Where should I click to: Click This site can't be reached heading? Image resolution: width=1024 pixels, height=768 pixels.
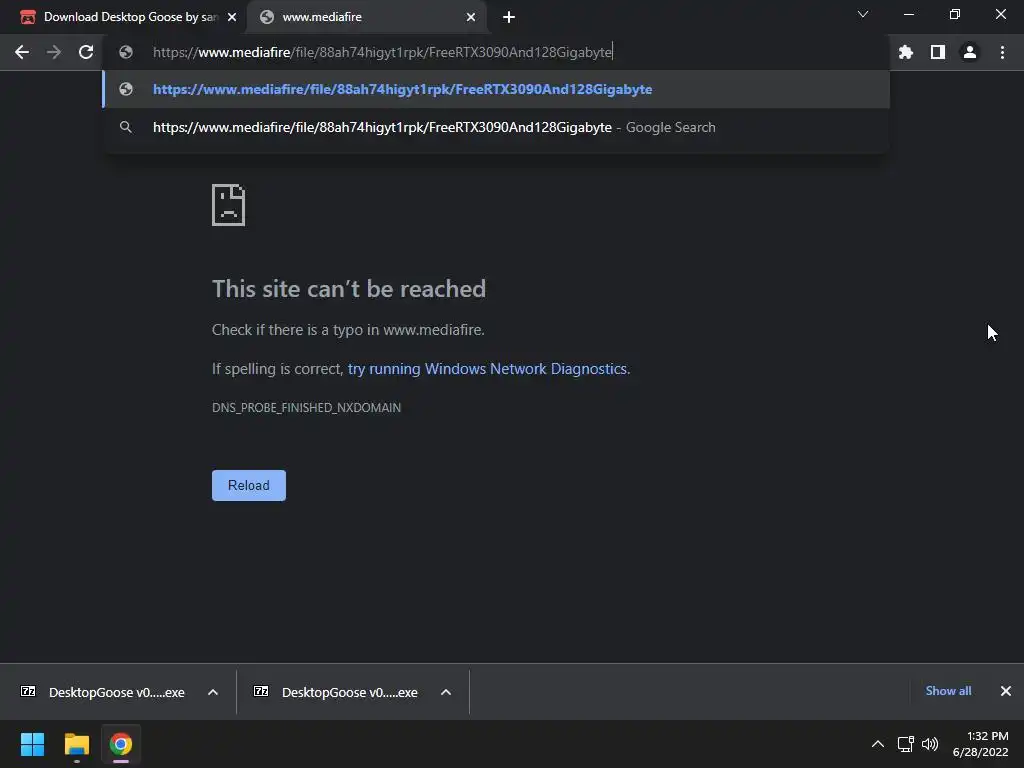pyautogui.click(x=349, y=289)
